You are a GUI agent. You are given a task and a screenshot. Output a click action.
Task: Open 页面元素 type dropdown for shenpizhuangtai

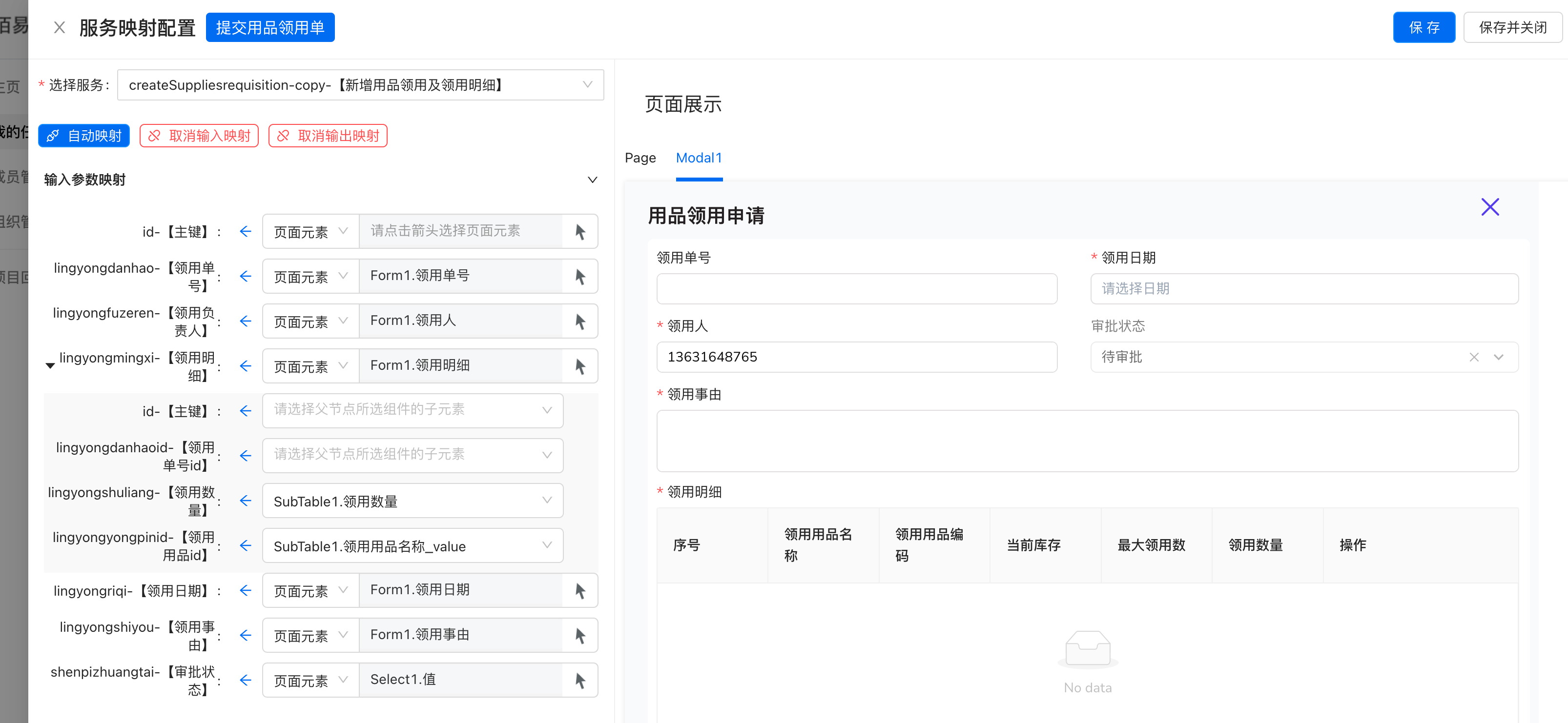[x=310, y=681]
